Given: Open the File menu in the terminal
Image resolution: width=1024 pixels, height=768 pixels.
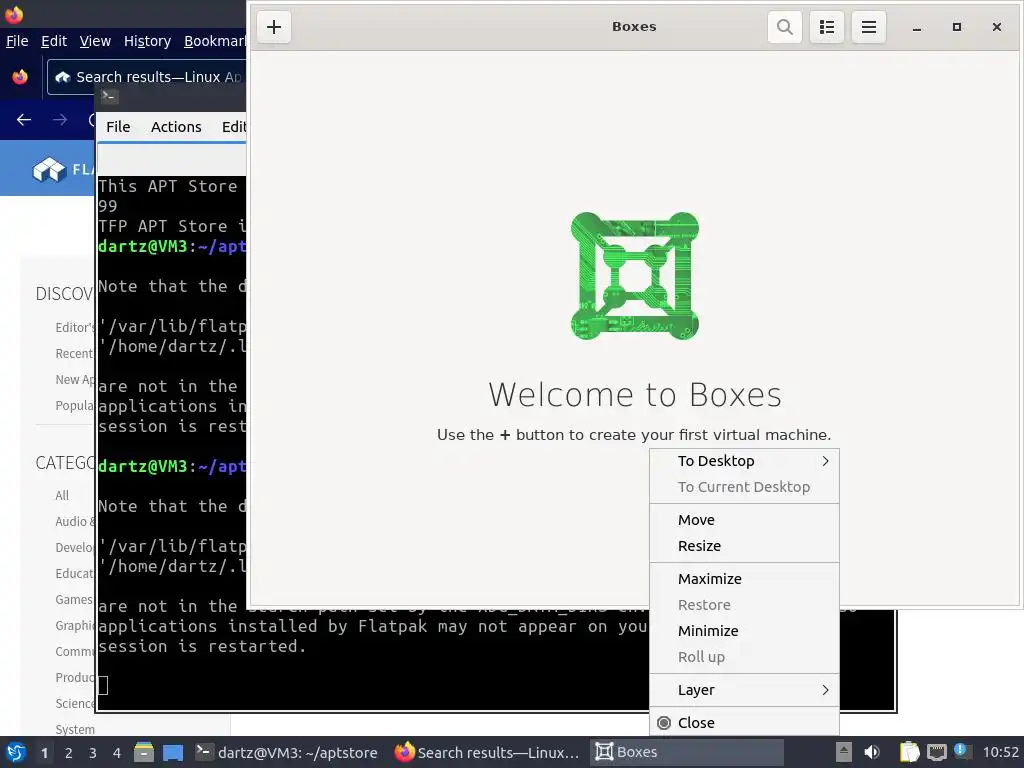Looking at the screenshot, I should pos(118,127).
